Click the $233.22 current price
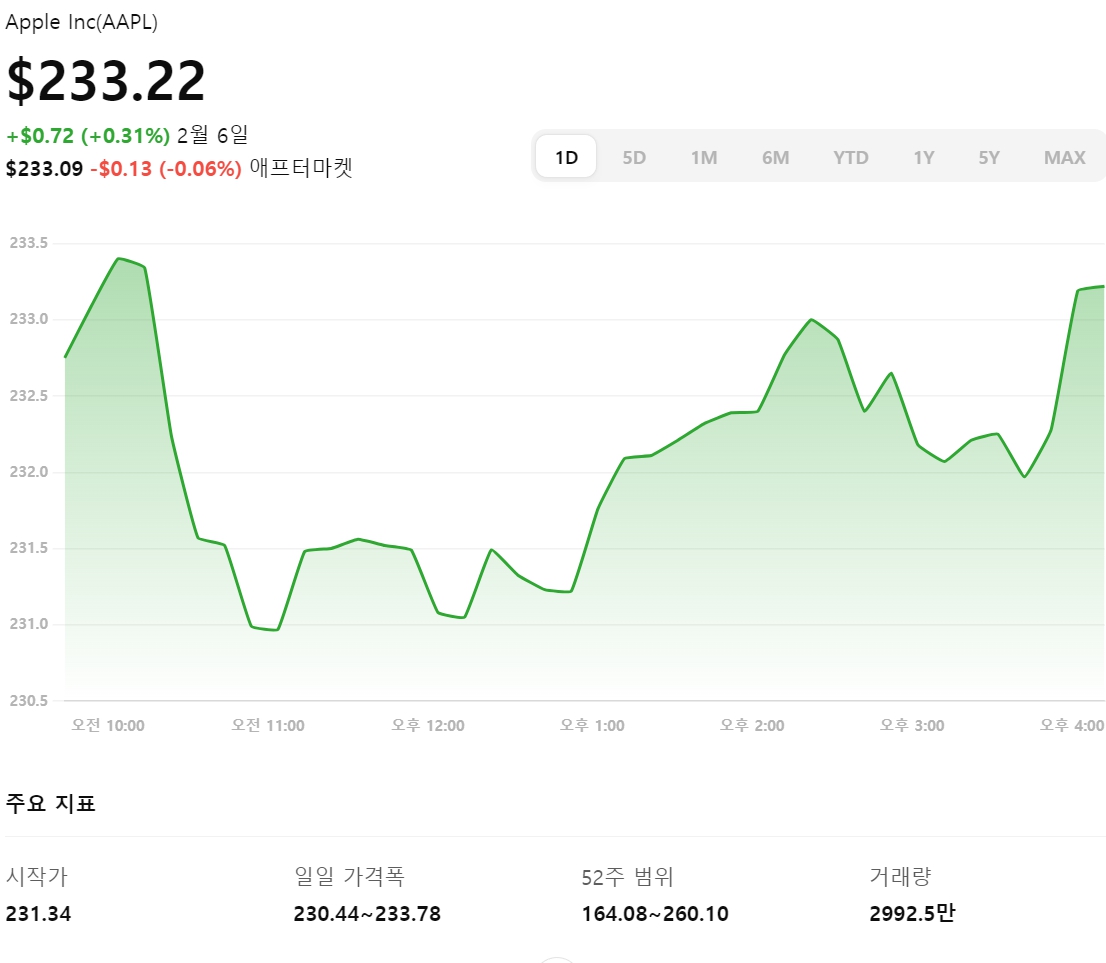Screen dimensions: 1106x963 tap(106, 80)
